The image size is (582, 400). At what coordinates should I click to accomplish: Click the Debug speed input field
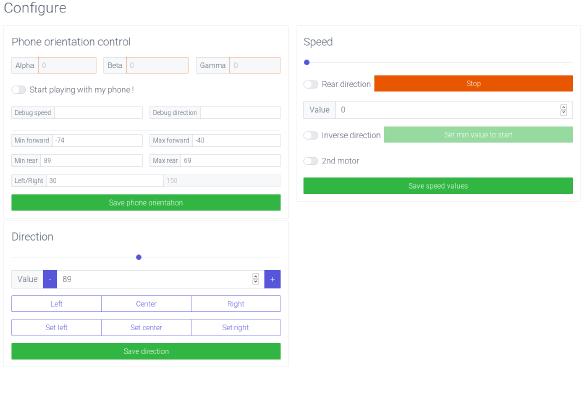[x=98, y=112]
